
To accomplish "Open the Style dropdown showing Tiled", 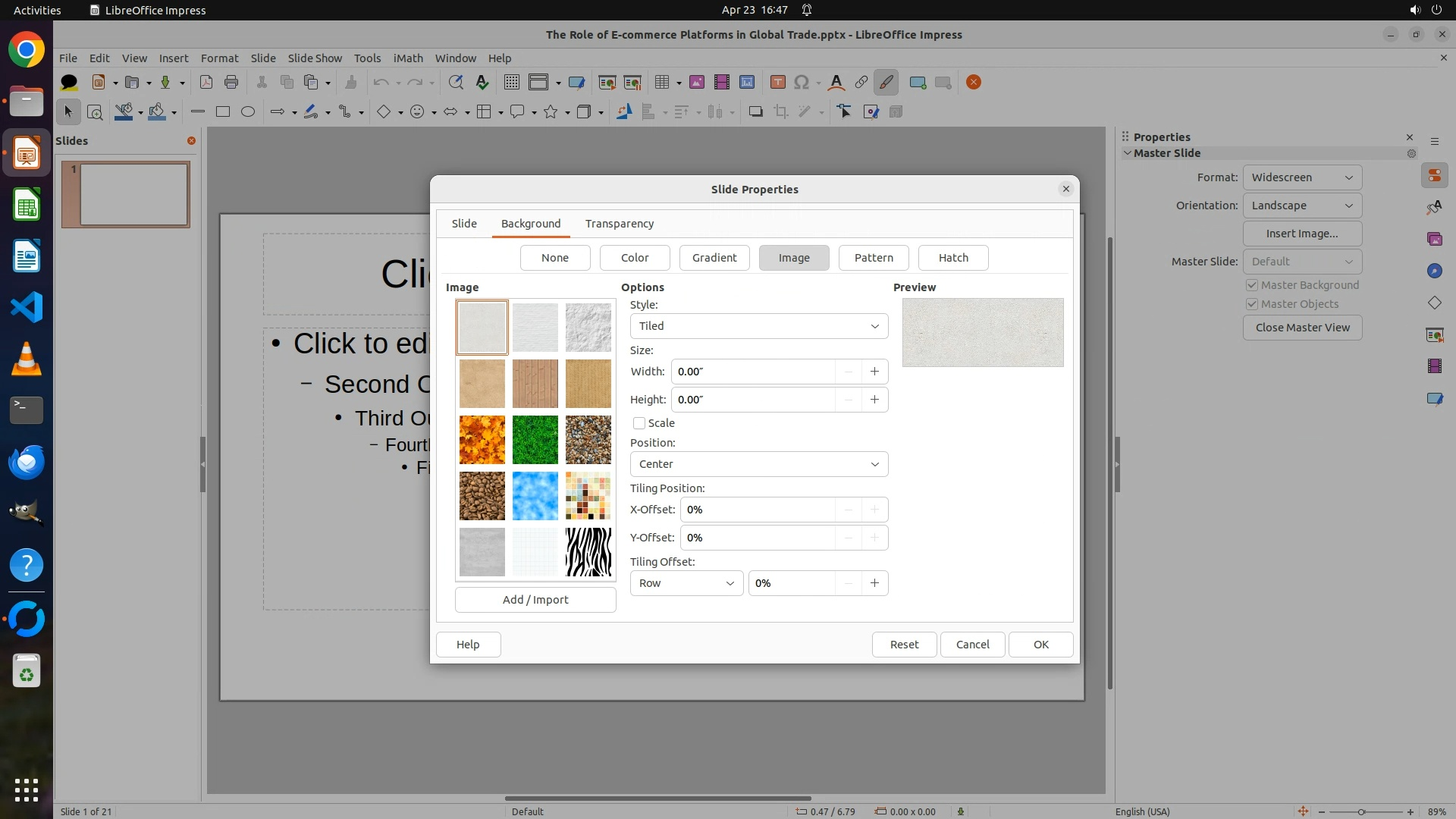I will [758, 326].
